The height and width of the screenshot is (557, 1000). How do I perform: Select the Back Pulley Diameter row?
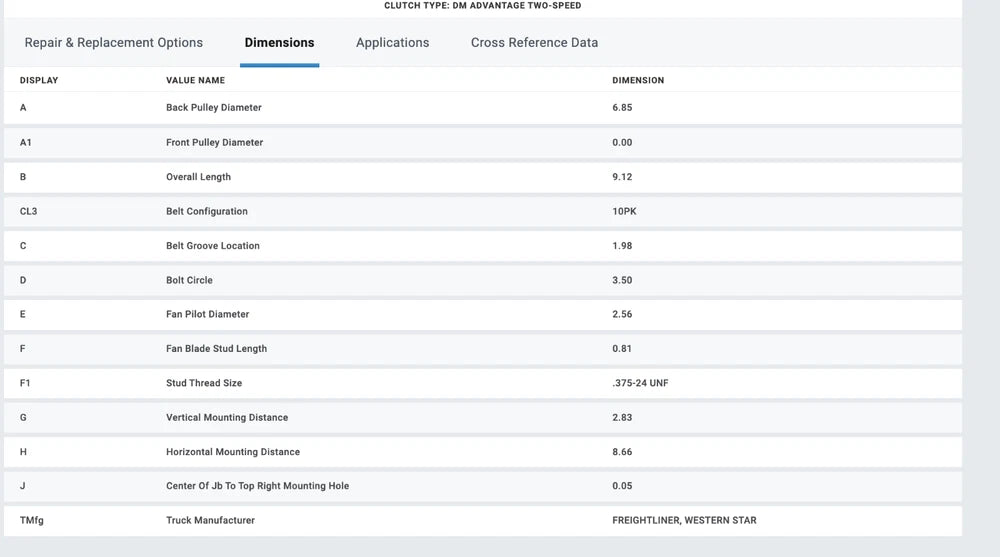[213, 108]
